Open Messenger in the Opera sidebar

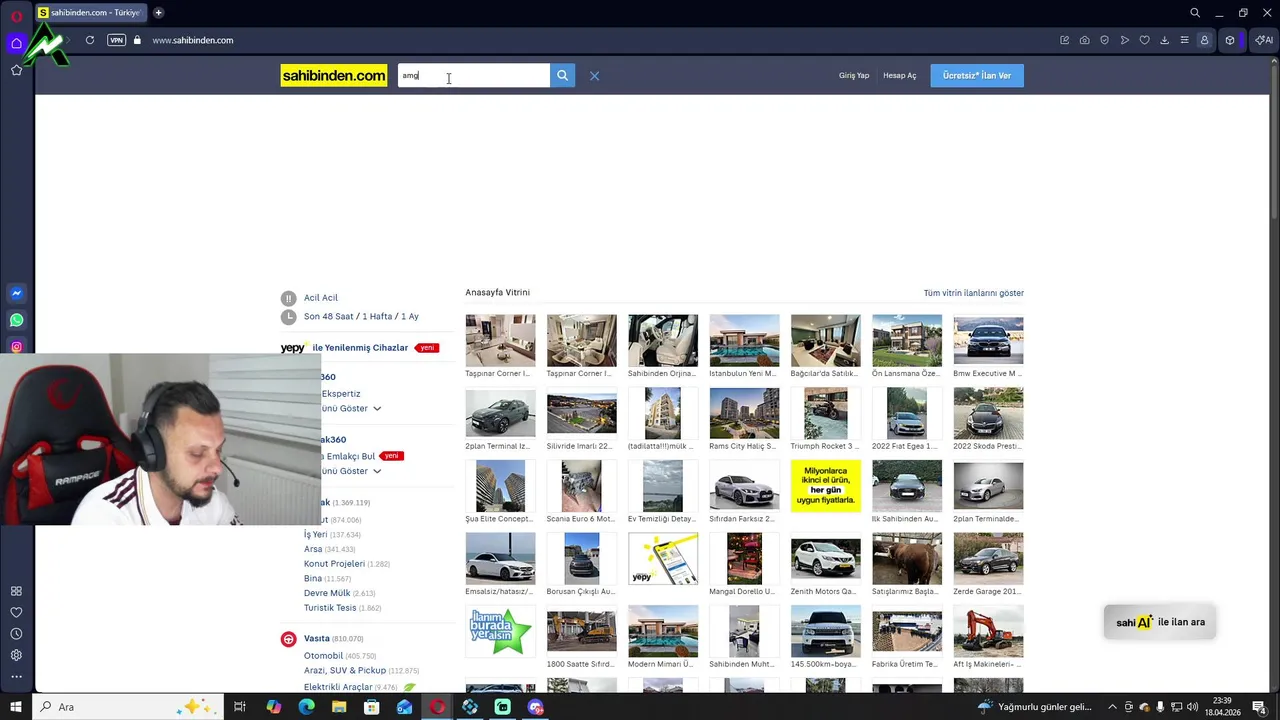click(x=16, y=294)
